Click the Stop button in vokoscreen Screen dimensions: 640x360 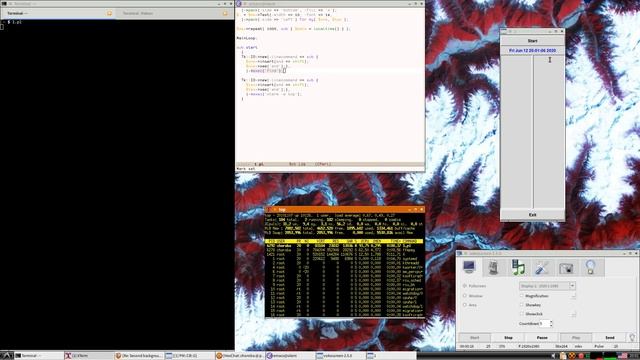tap(508, 338)
